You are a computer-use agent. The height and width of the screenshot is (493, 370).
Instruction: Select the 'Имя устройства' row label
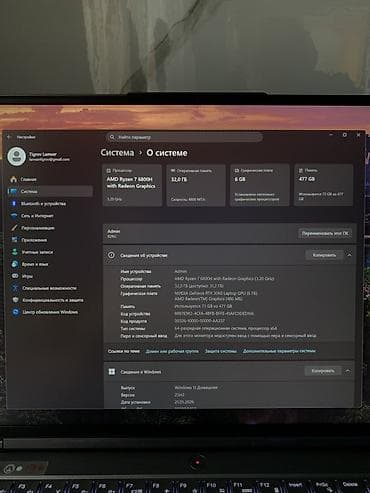(x=136, y=271)
